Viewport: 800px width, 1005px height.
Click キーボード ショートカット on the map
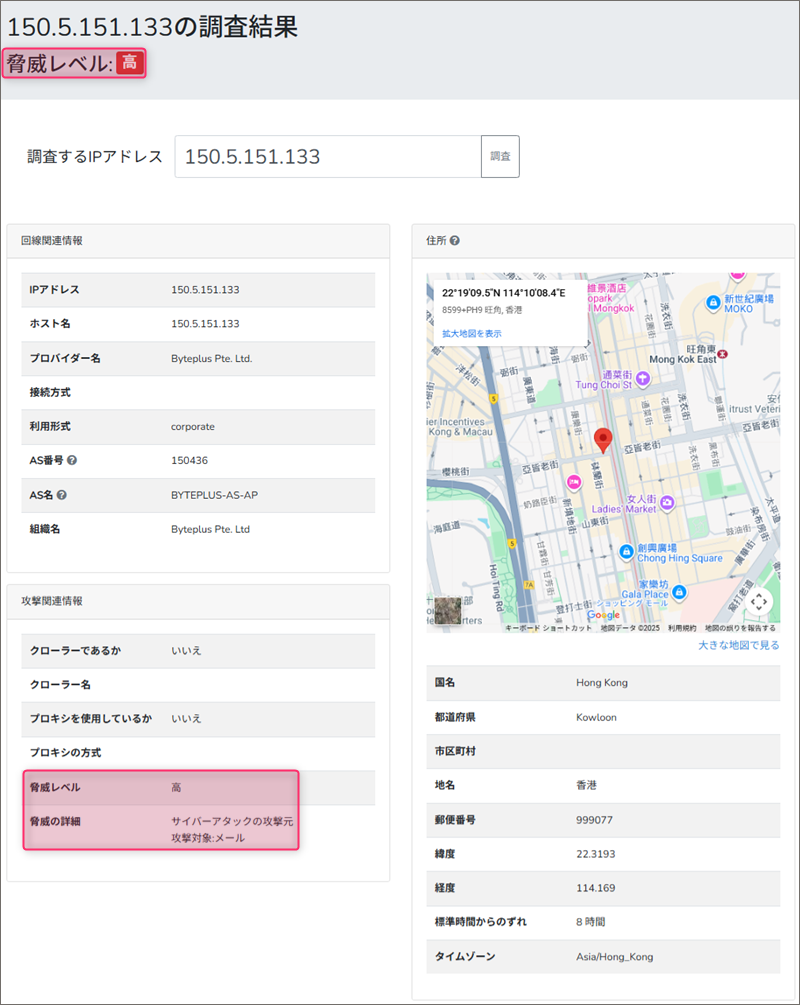(549, 628)
